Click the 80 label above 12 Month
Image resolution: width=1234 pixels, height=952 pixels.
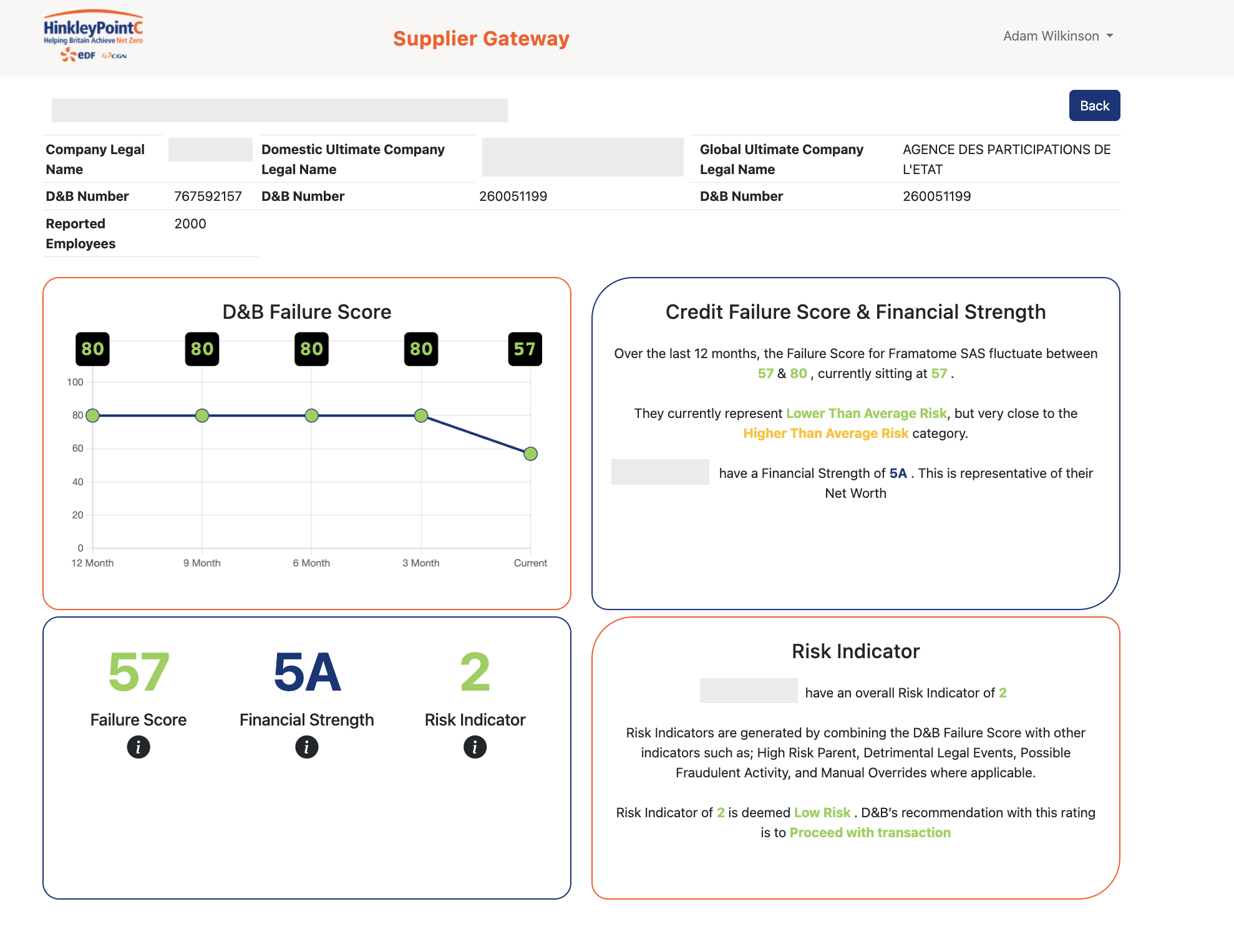92,349
